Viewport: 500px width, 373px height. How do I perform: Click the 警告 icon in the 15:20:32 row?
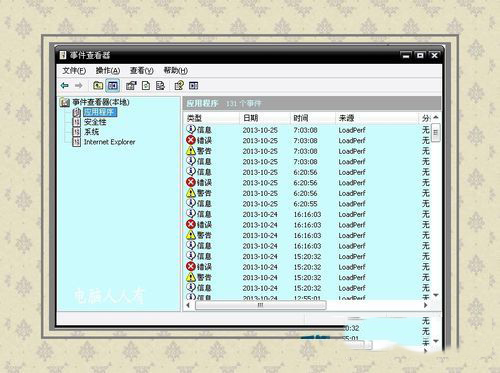pos(191,277)
